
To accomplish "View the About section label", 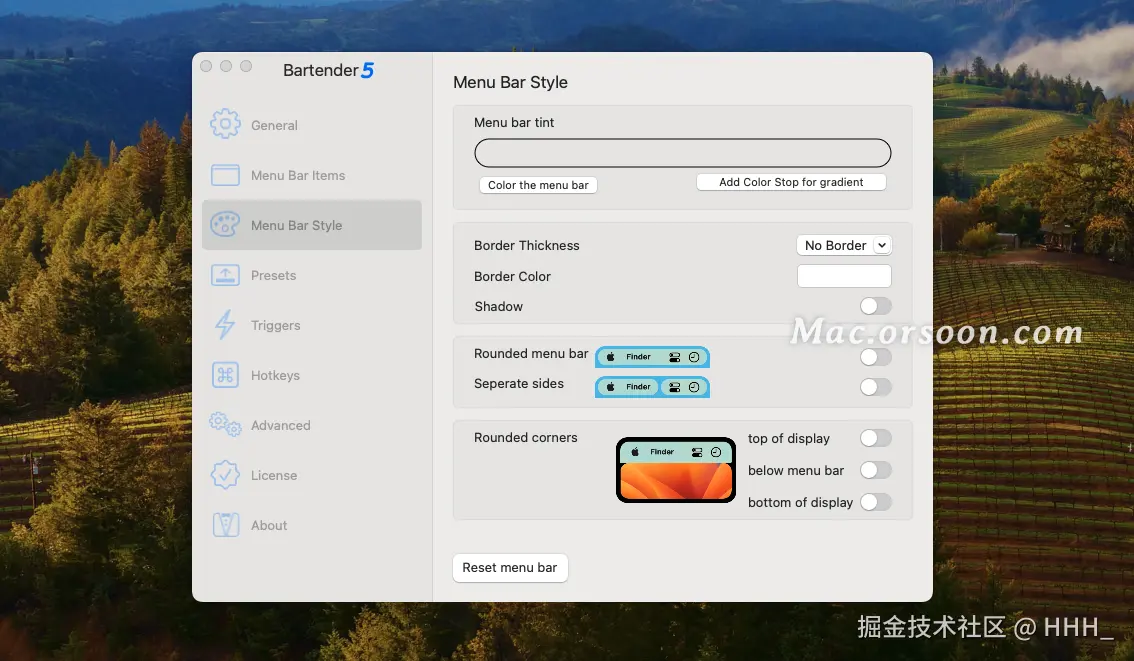I will (x=269, y=526).
